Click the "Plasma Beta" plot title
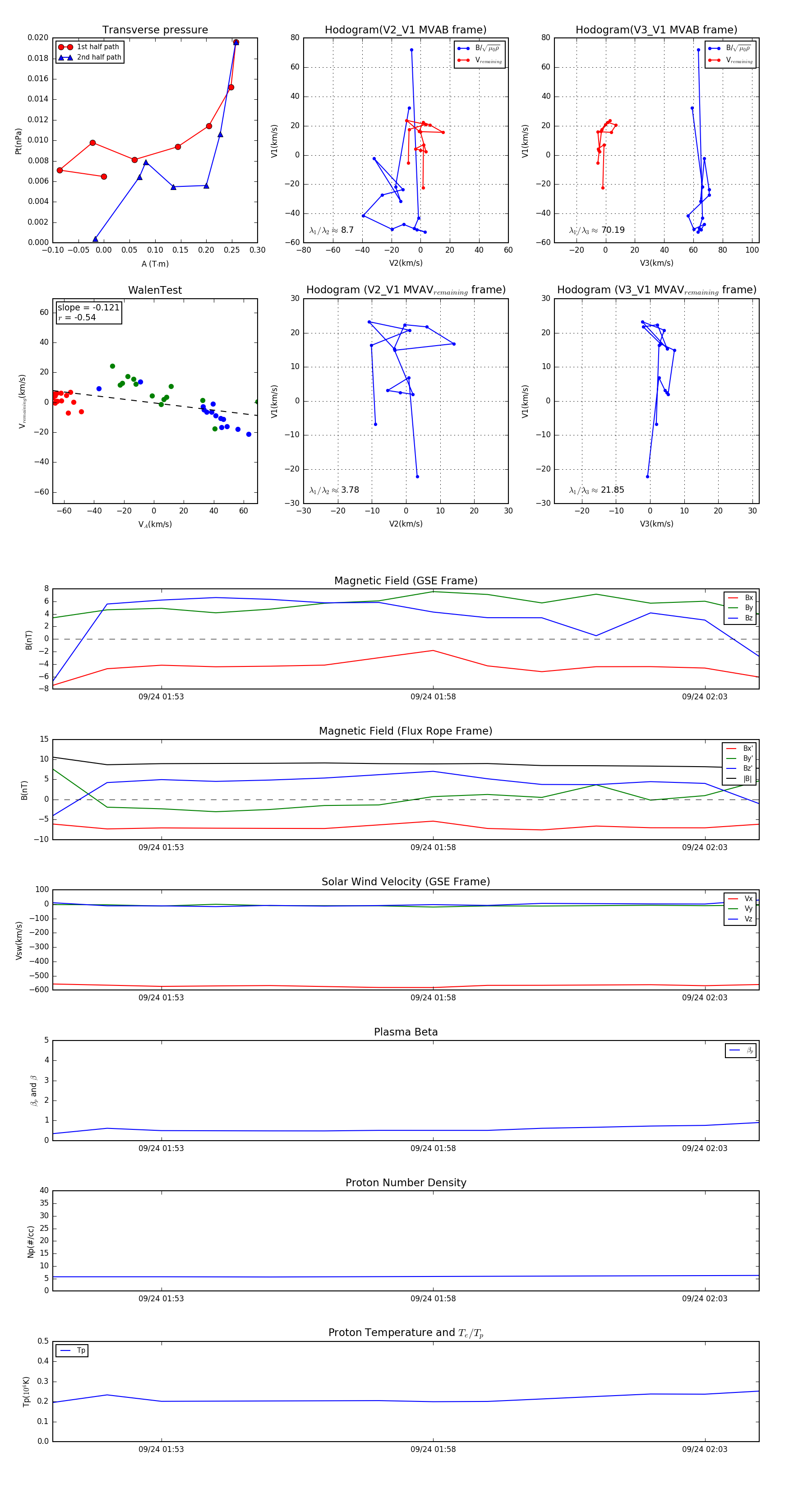This screenshot has height=1489, width=812. tap(406, 1032)
